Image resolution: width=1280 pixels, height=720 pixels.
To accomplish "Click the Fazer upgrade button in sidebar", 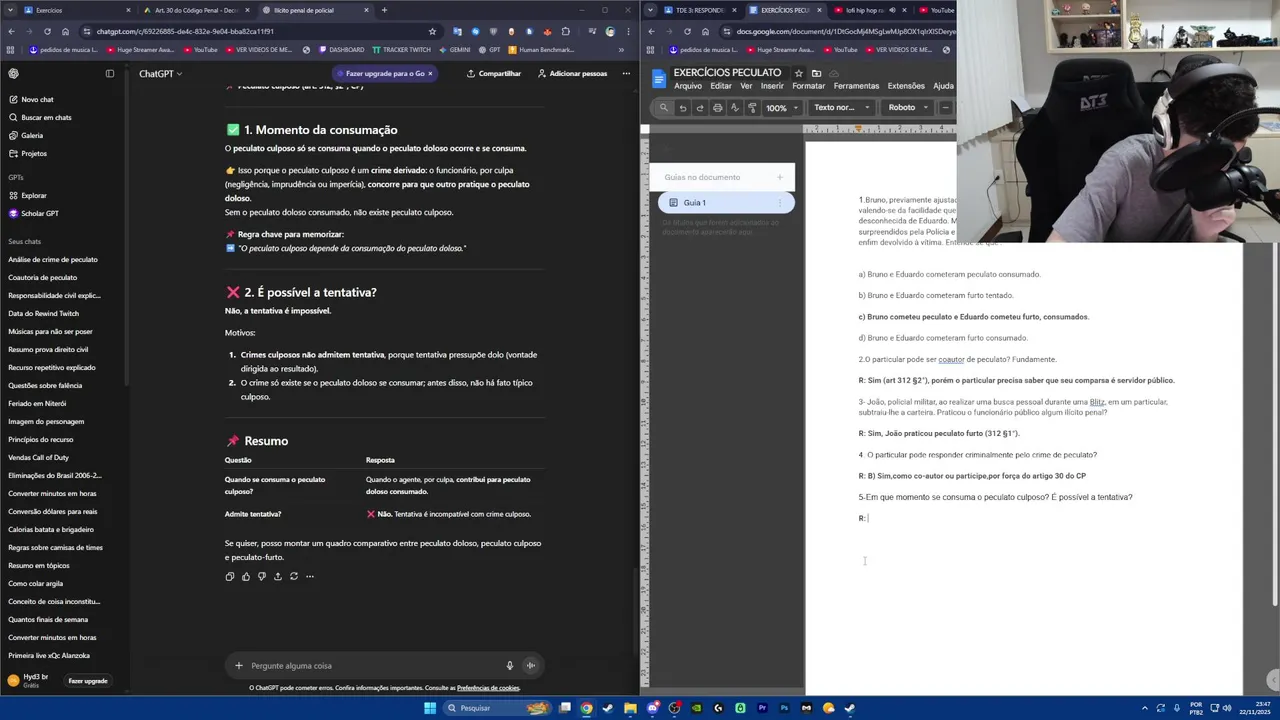I will [88, 681].
